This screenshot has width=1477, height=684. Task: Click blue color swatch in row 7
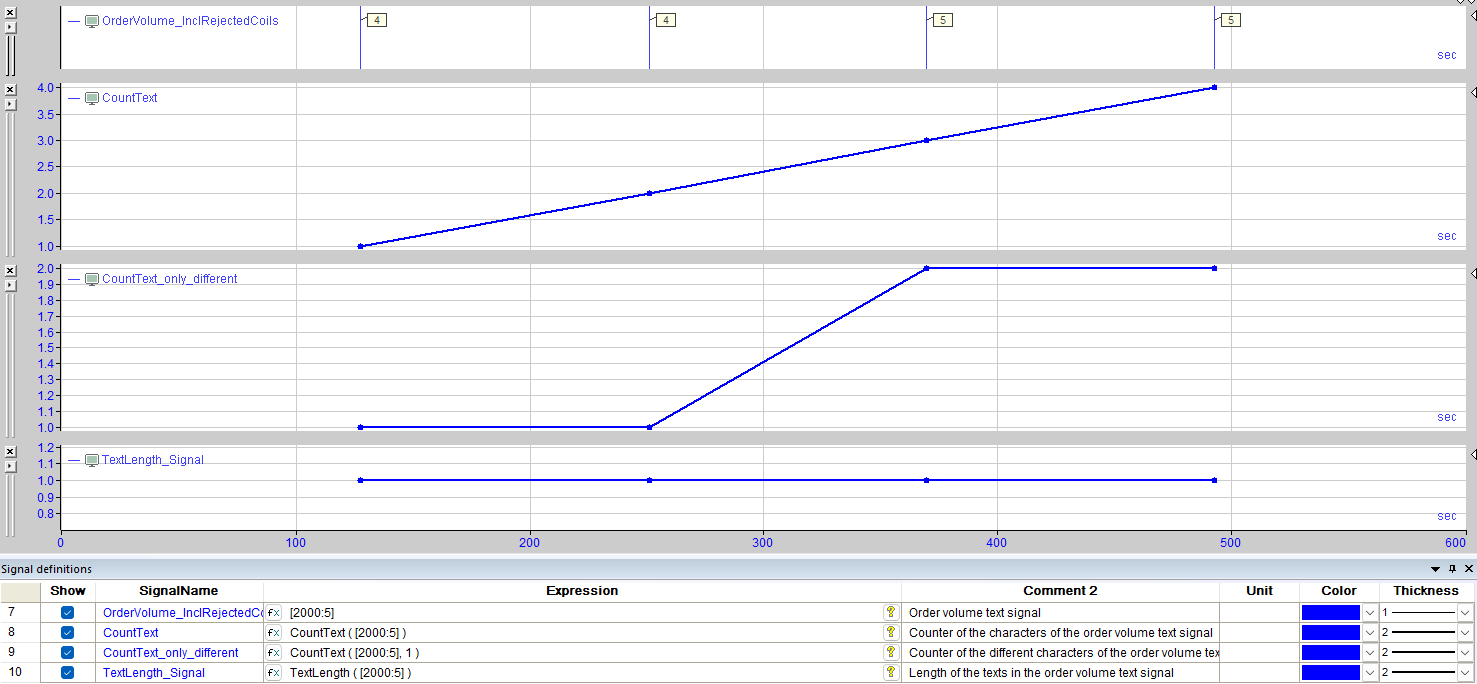coord(1331,613)
